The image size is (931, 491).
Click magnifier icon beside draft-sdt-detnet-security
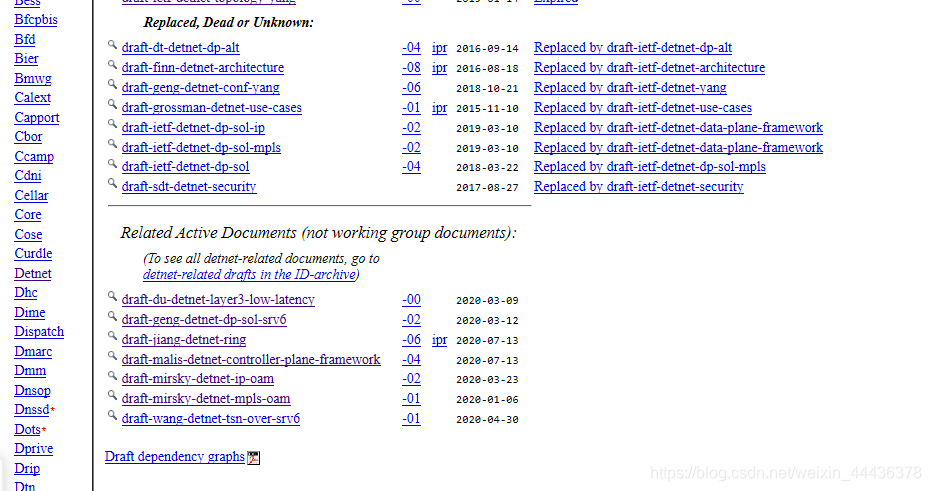click(x=112, y=183)
